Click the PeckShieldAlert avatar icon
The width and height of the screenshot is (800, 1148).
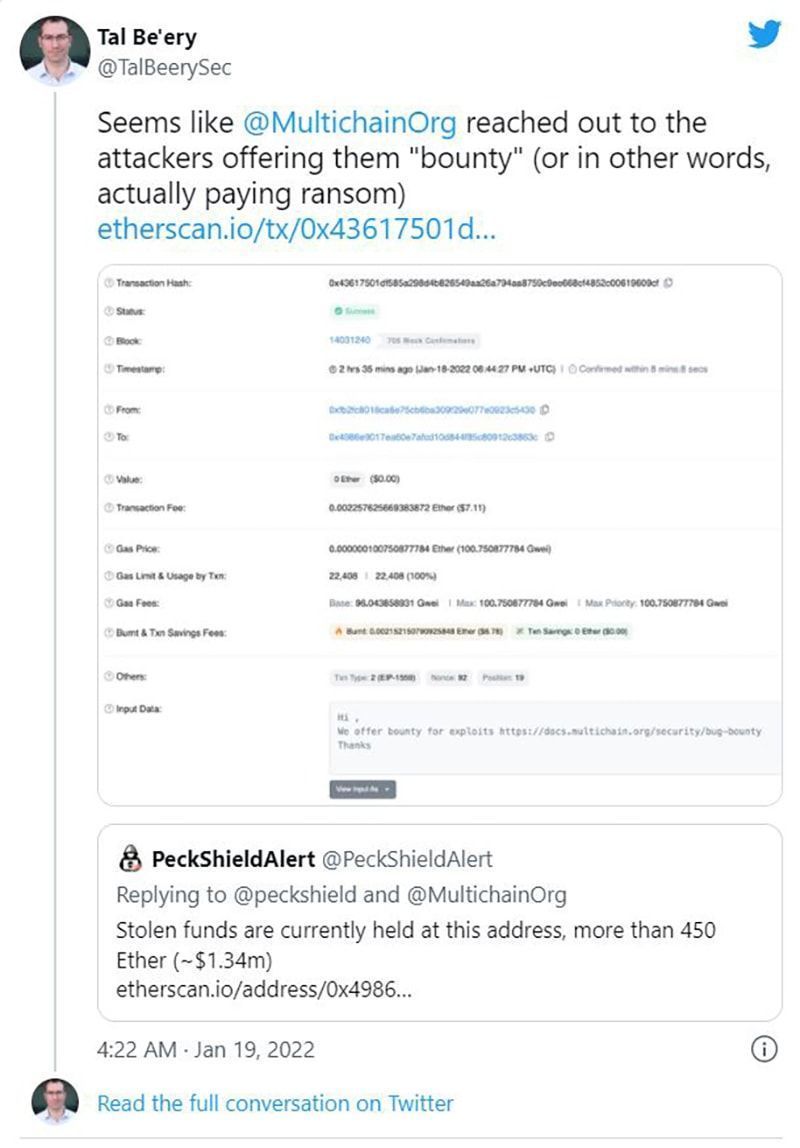point(130,858)
